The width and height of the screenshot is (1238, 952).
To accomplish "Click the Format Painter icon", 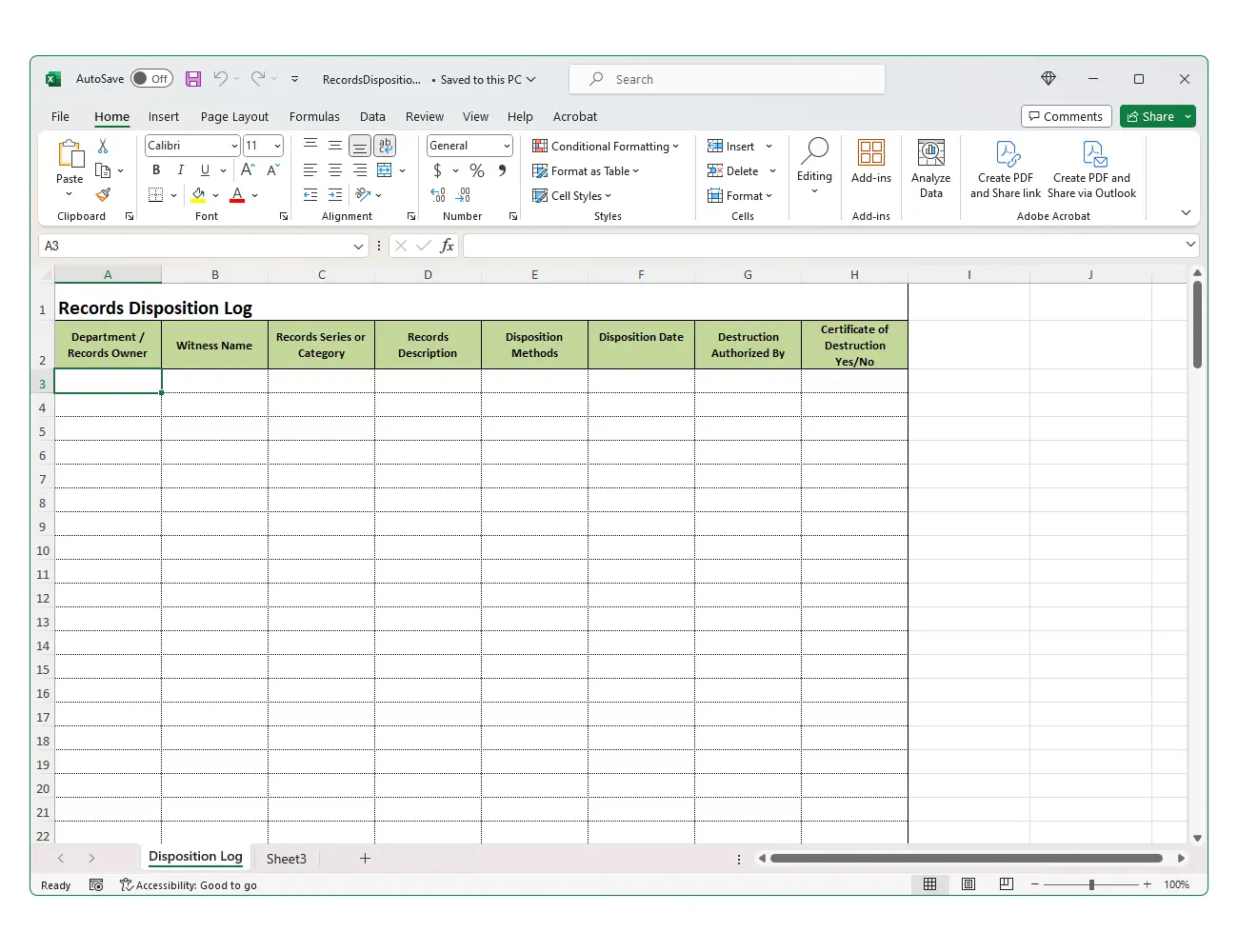I will tap(103, 195).
